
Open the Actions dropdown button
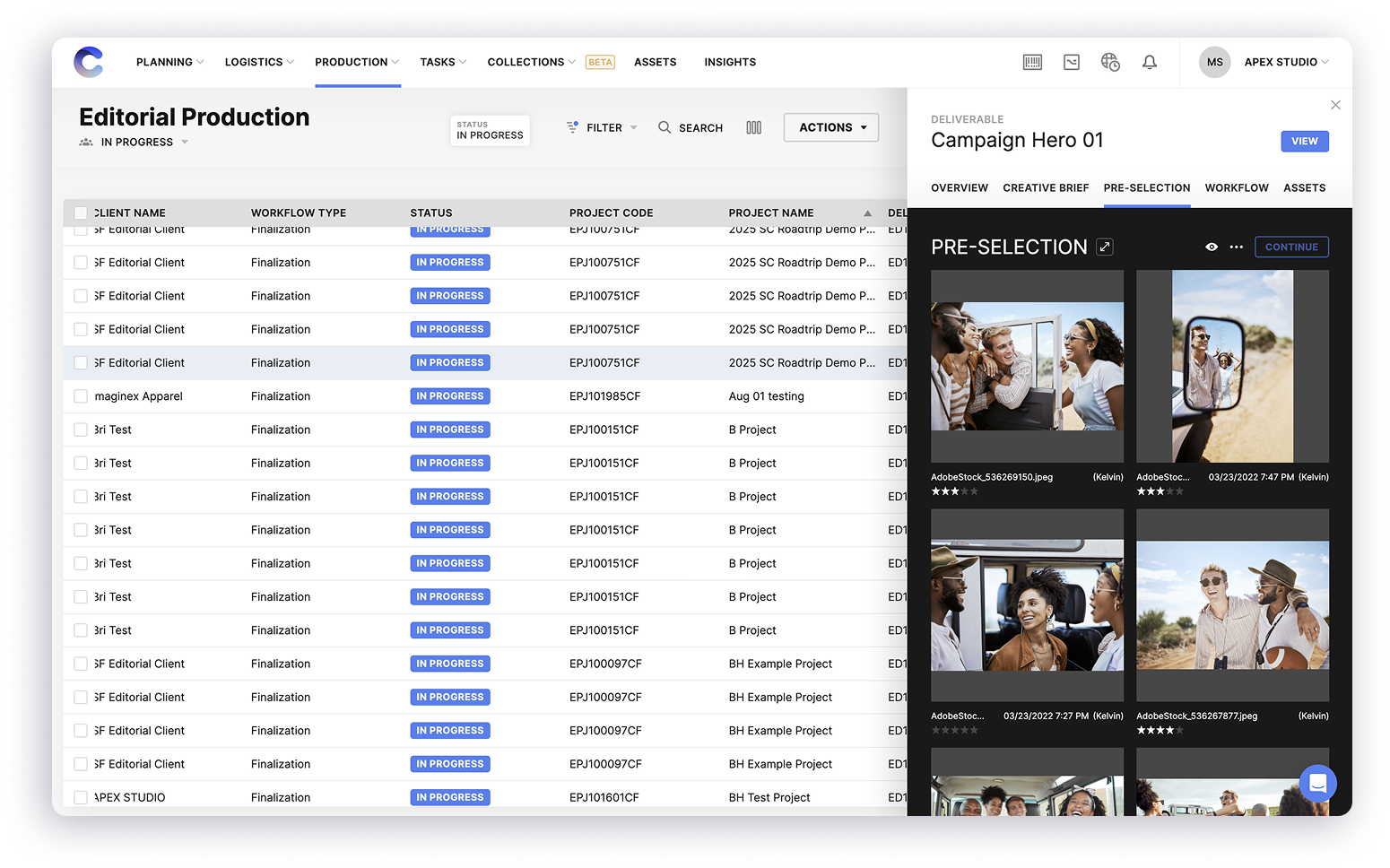point(831,127)
